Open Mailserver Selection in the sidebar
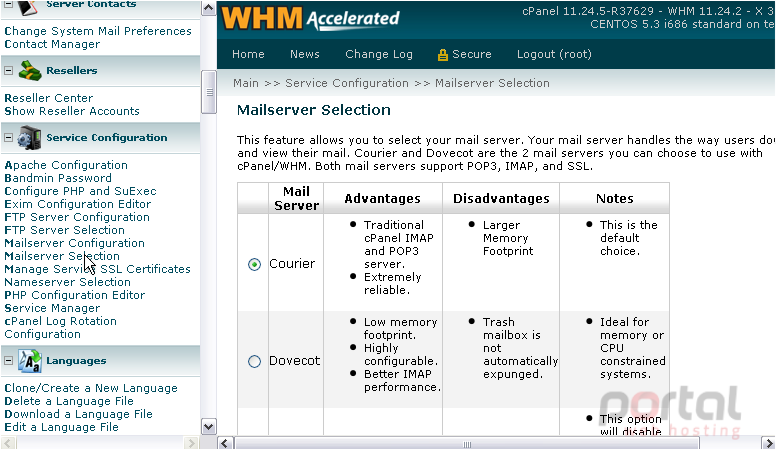 tap(62, 256)
